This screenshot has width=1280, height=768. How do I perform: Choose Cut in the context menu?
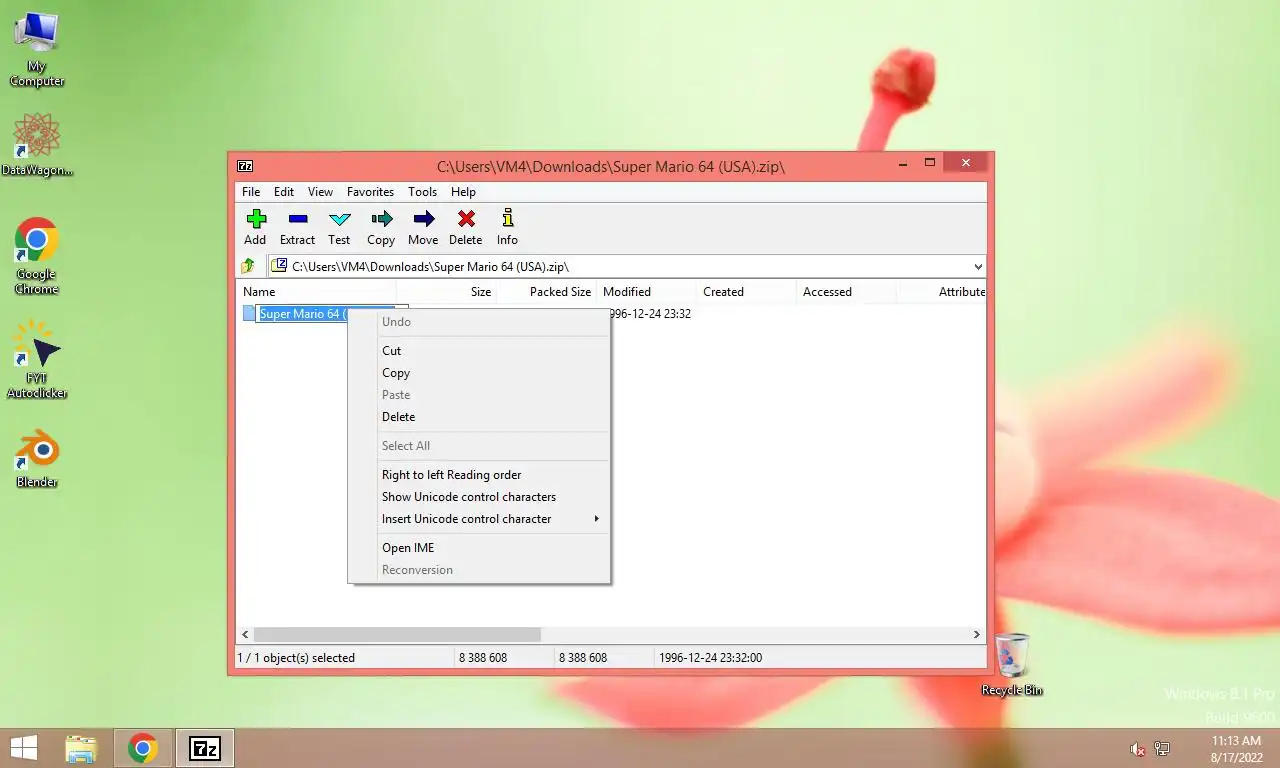[478, 351]
